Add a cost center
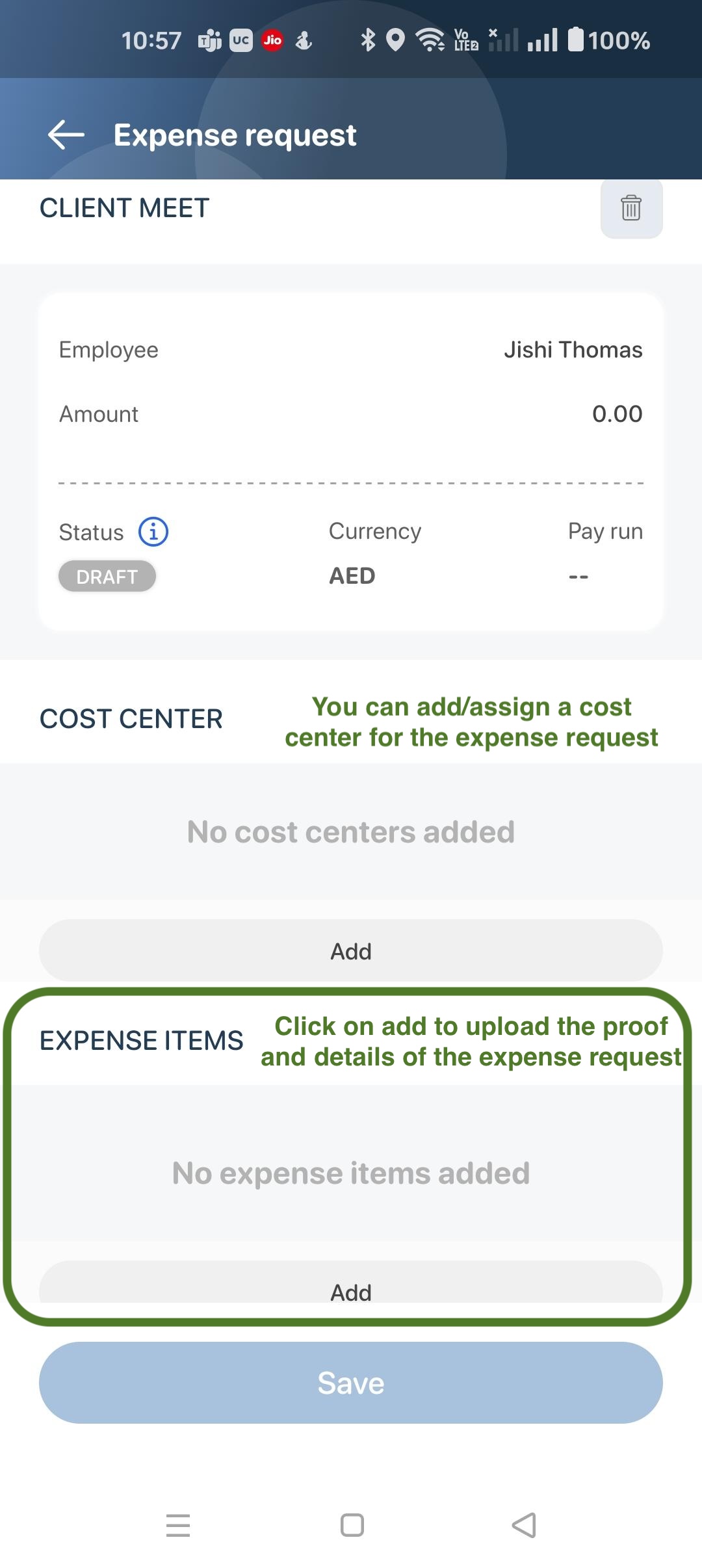The width and height of the screenshot is (702, 1568). coord(351,951)
